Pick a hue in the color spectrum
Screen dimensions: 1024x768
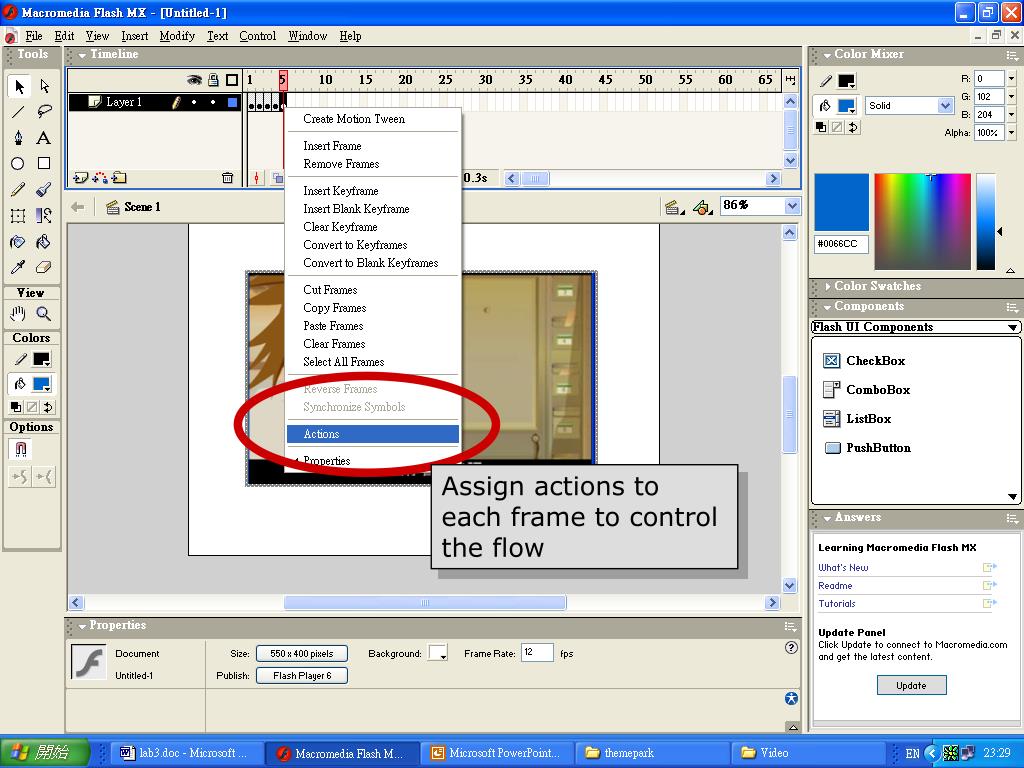tap(922, 221)
